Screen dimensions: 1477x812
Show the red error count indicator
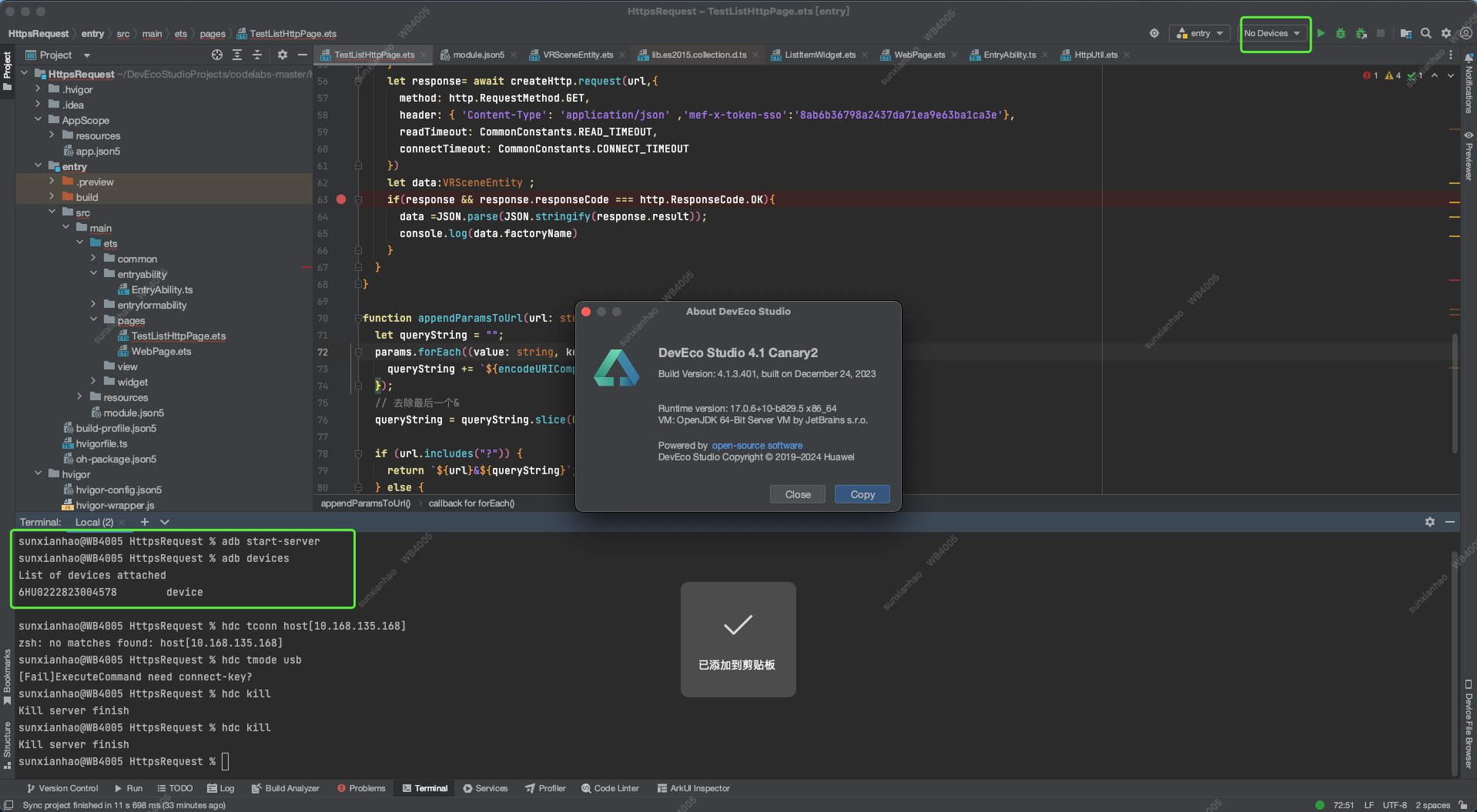pyautogui.click(x=1371, y=75)
